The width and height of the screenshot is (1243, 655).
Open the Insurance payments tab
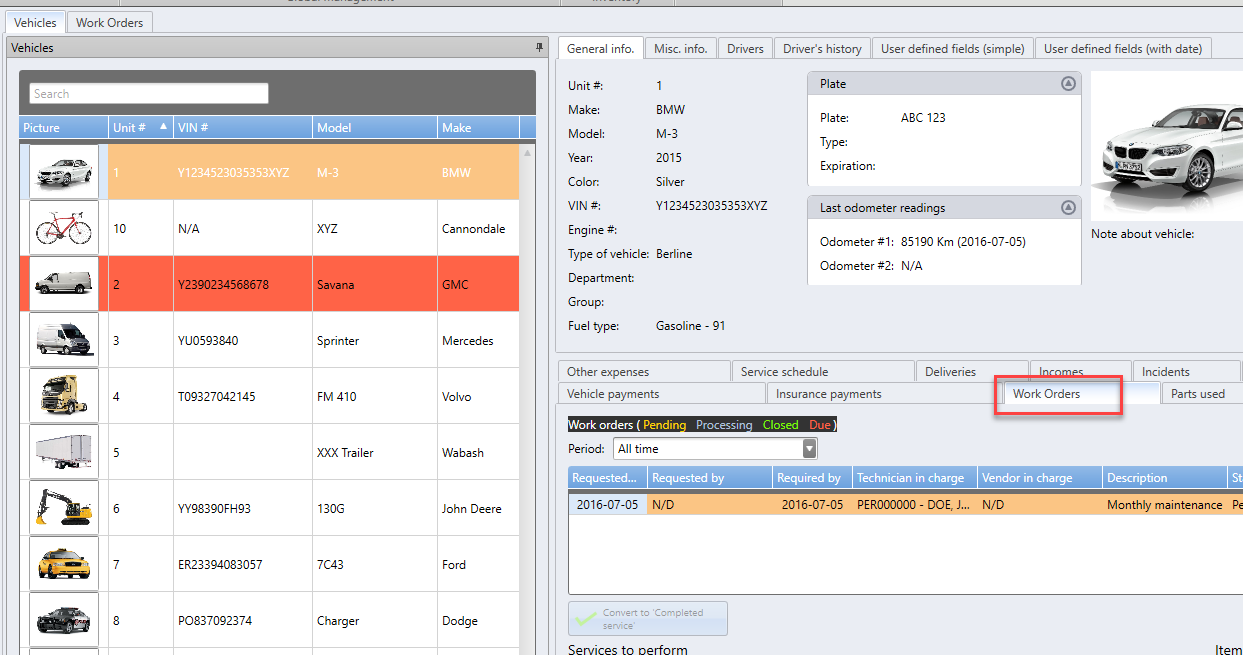pyautogui.click(x=884, y=393)
